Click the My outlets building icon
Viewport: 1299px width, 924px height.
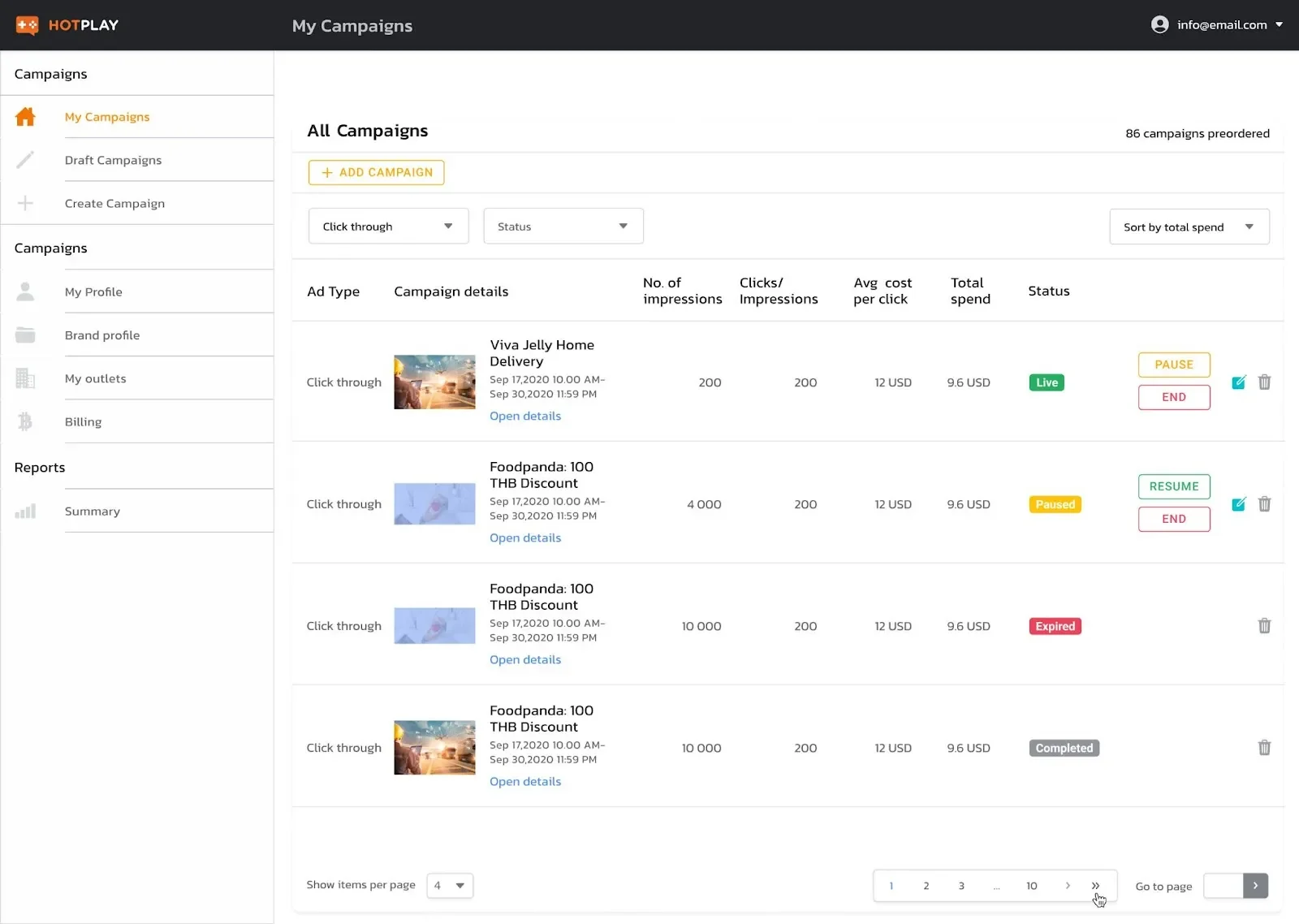tap(25, 378)
